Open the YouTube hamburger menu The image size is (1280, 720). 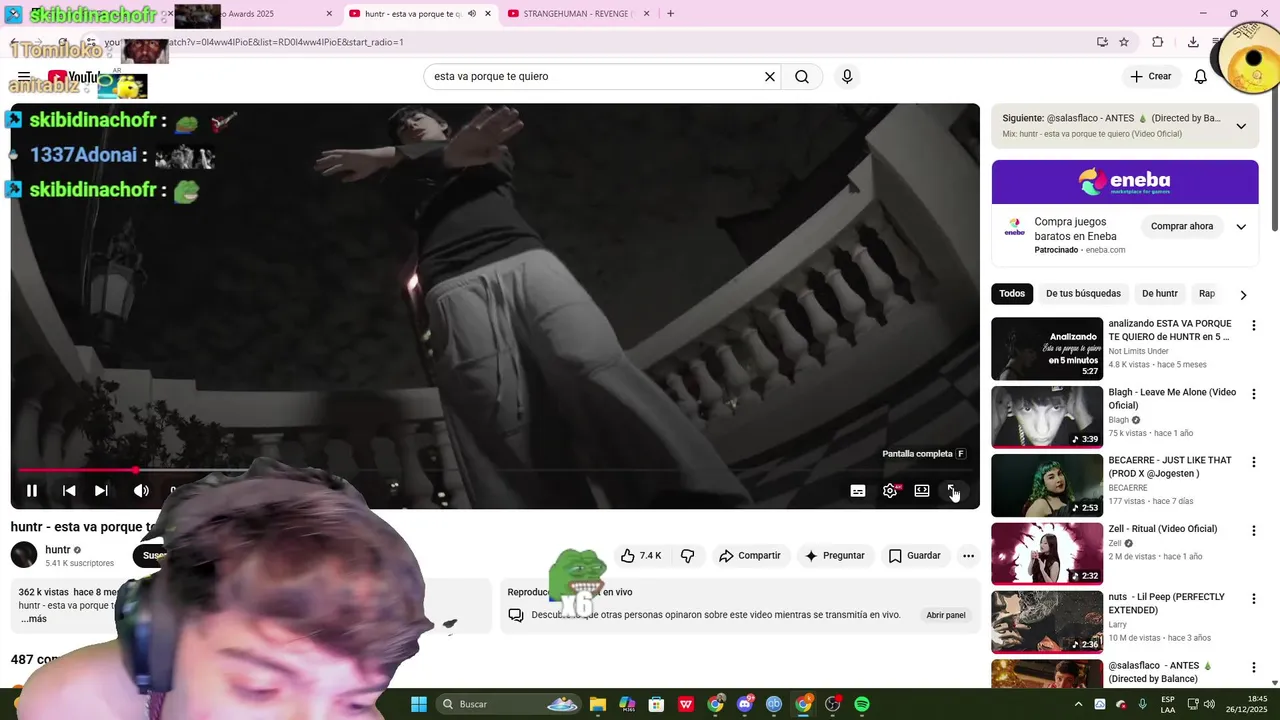click(24, 76)
